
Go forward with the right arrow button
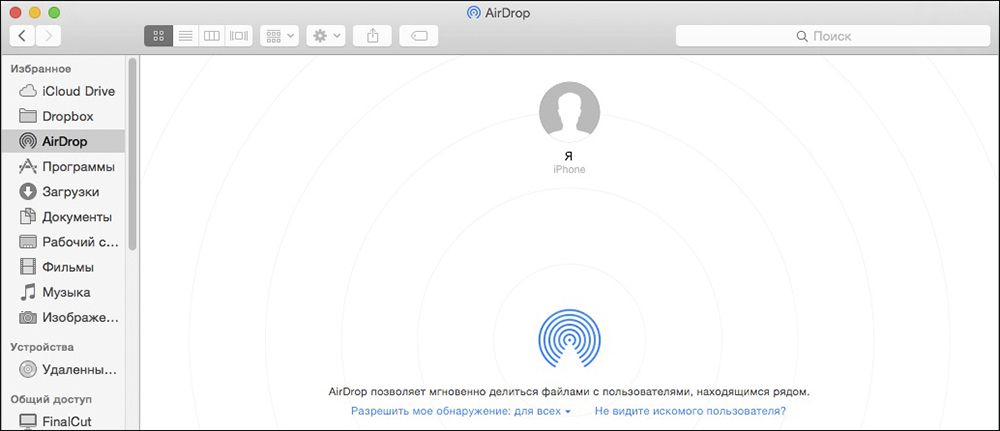tap(48, 36)
